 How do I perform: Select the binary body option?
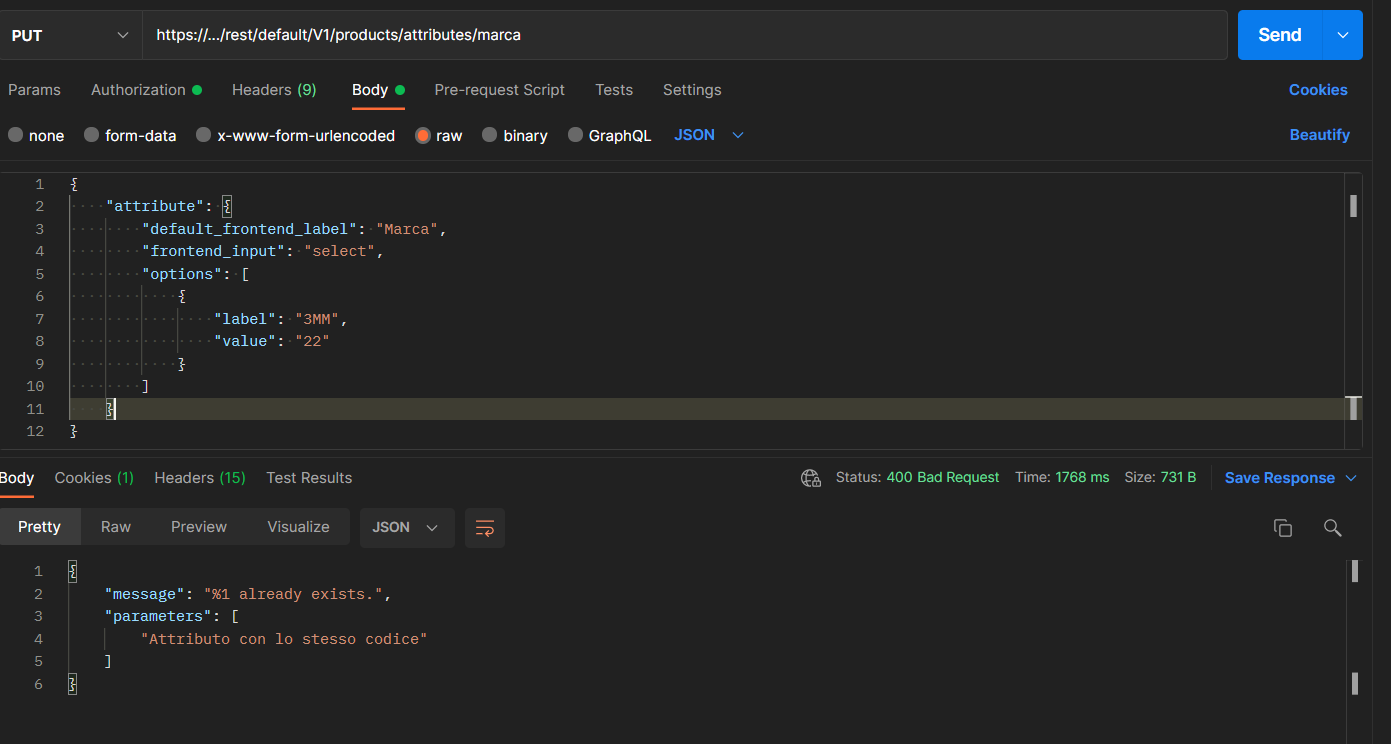tap(490, 136)
